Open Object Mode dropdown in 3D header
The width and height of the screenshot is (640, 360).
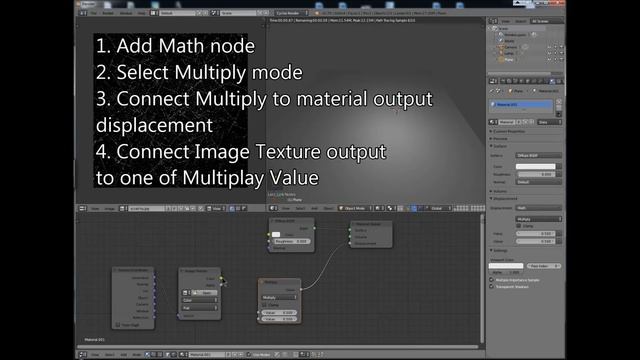tap(355, 209)
